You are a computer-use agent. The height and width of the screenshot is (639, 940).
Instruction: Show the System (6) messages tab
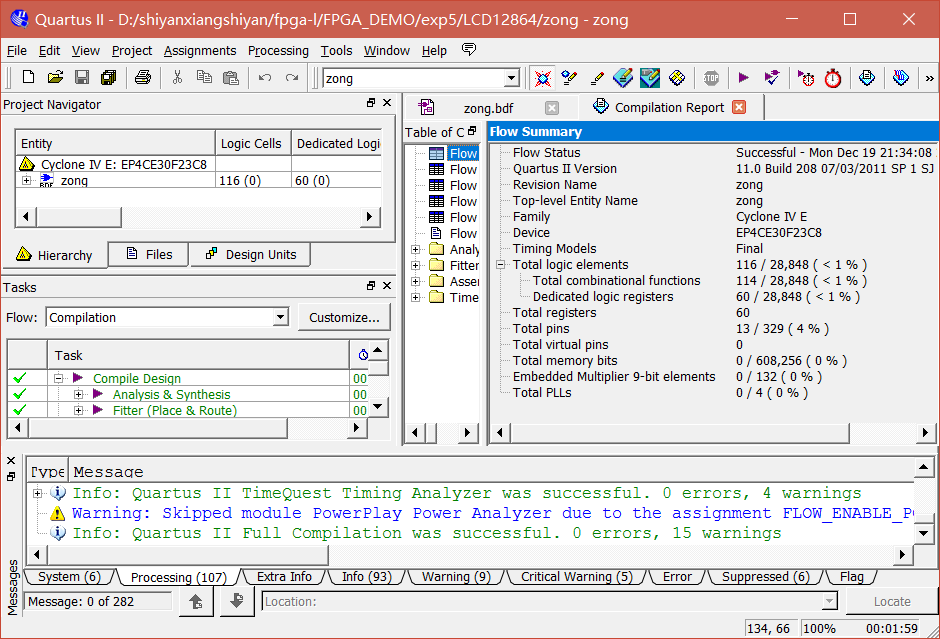[69, 577]
